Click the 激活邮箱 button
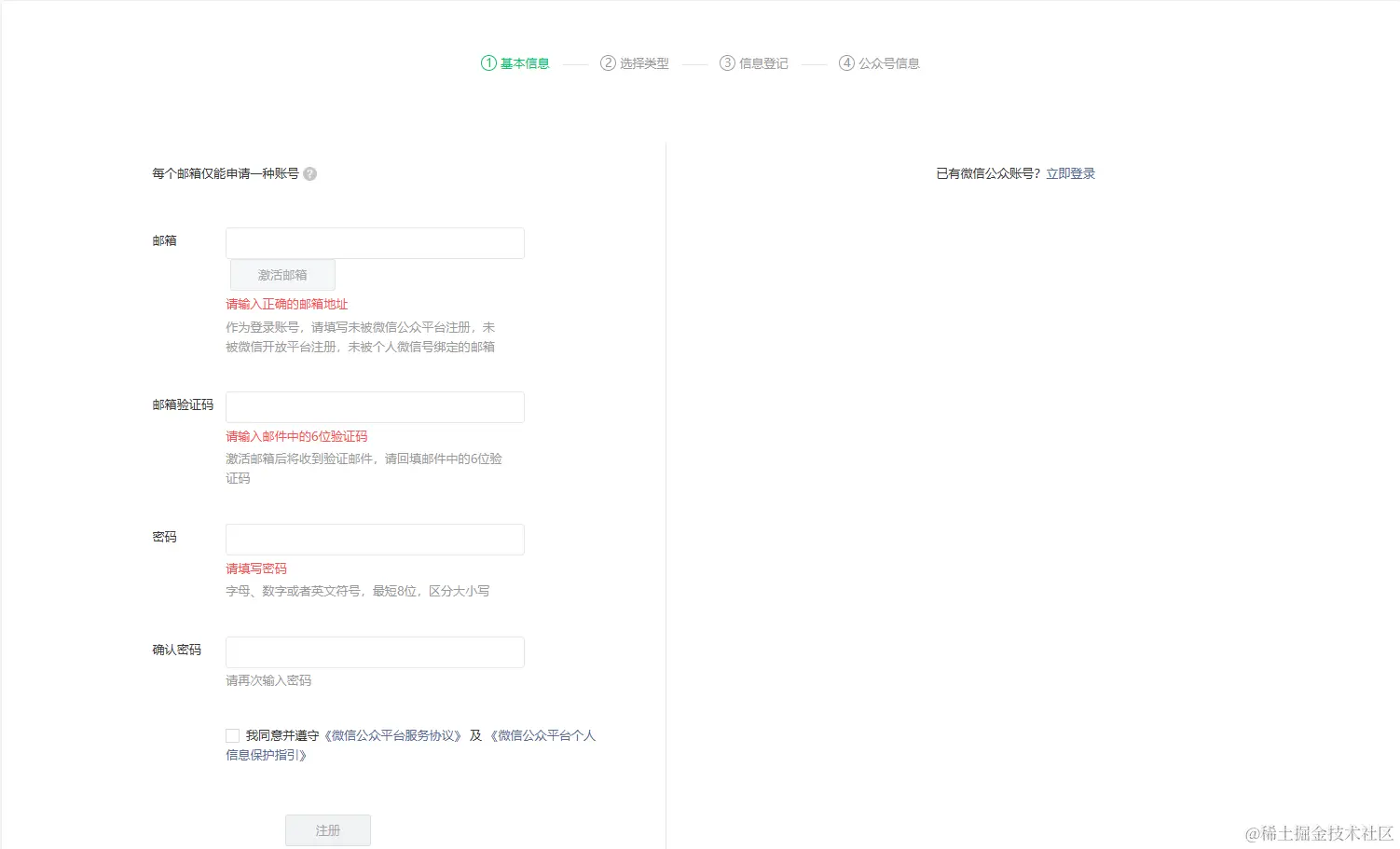The width and height of the screenshot is (1400, 849). tap(282, 275)
